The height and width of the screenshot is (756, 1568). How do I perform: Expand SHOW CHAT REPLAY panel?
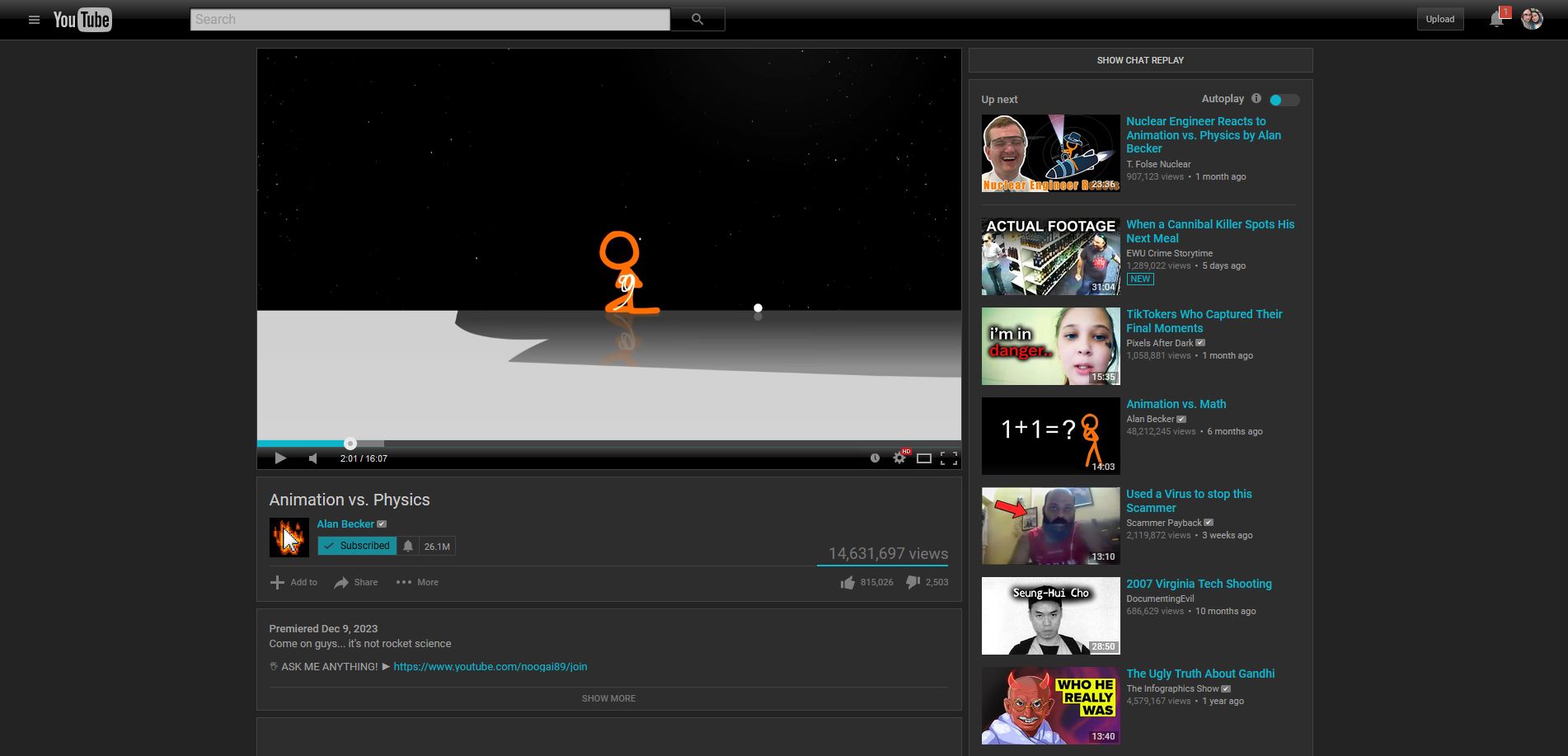(x=1140, y=60)
